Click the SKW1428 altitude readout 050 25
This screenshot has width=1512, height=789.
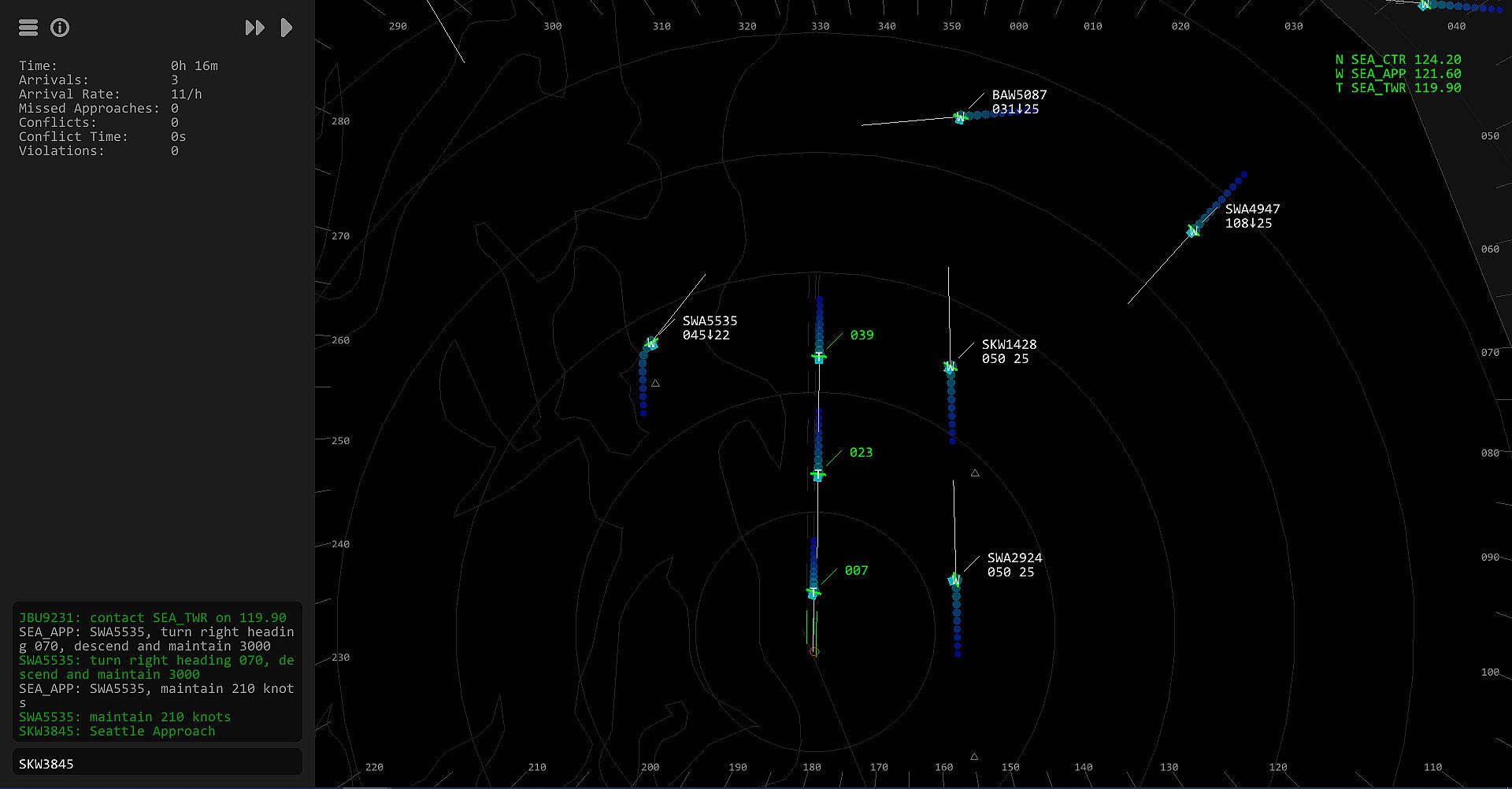point(1005,359)
